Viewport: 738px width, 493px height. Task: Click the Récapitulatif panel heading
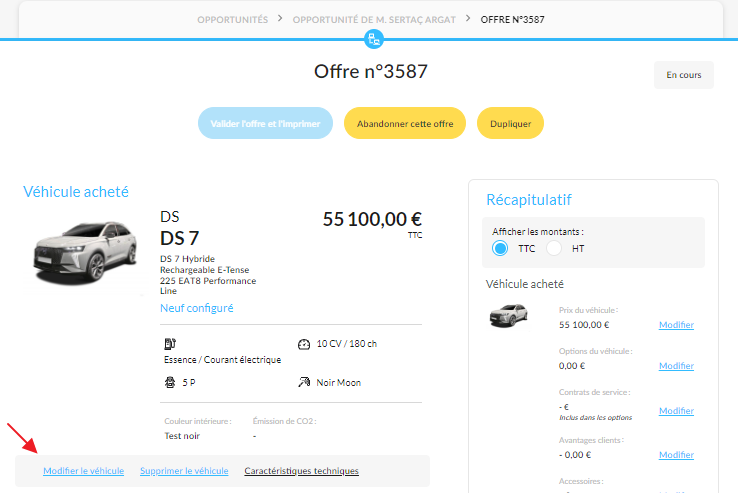click(x=529, y=200)
